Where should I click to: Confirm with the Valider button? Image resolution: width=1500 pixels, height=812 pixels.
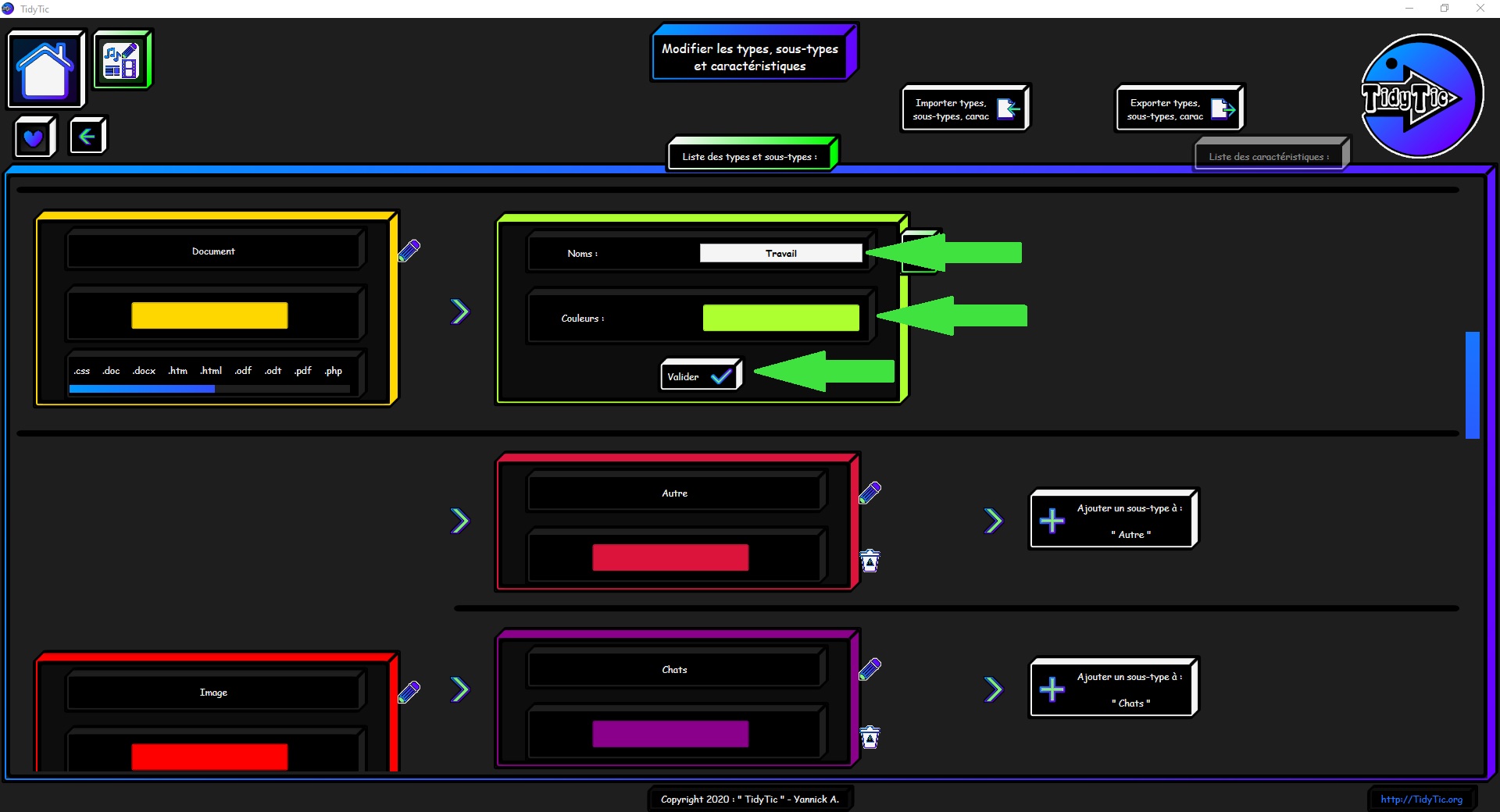pos(701,376)
